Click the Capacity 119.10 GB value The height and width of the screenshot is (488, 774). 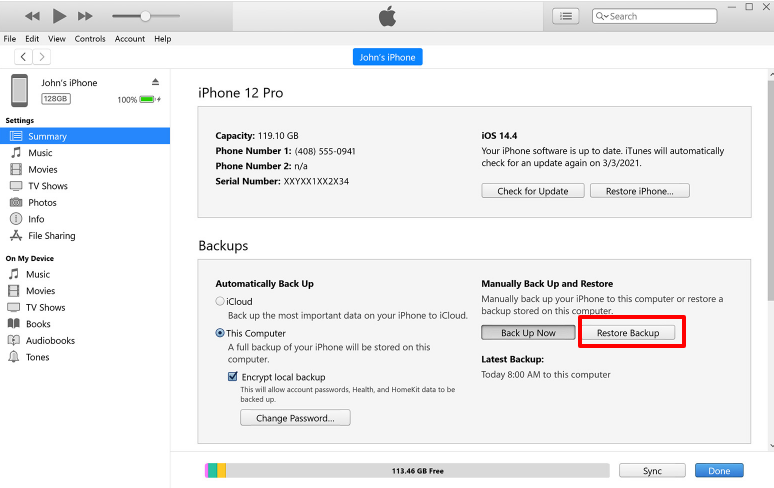click(x=278, y=136)
